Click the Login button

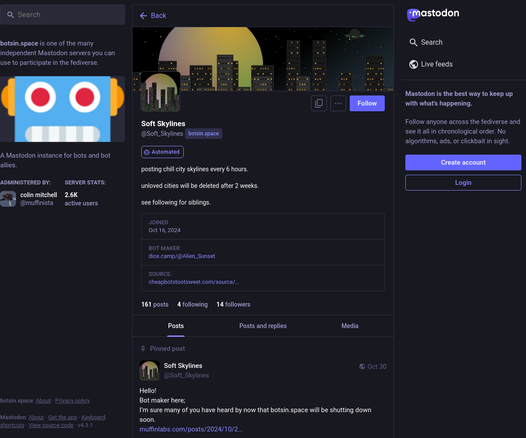(463, 183)
